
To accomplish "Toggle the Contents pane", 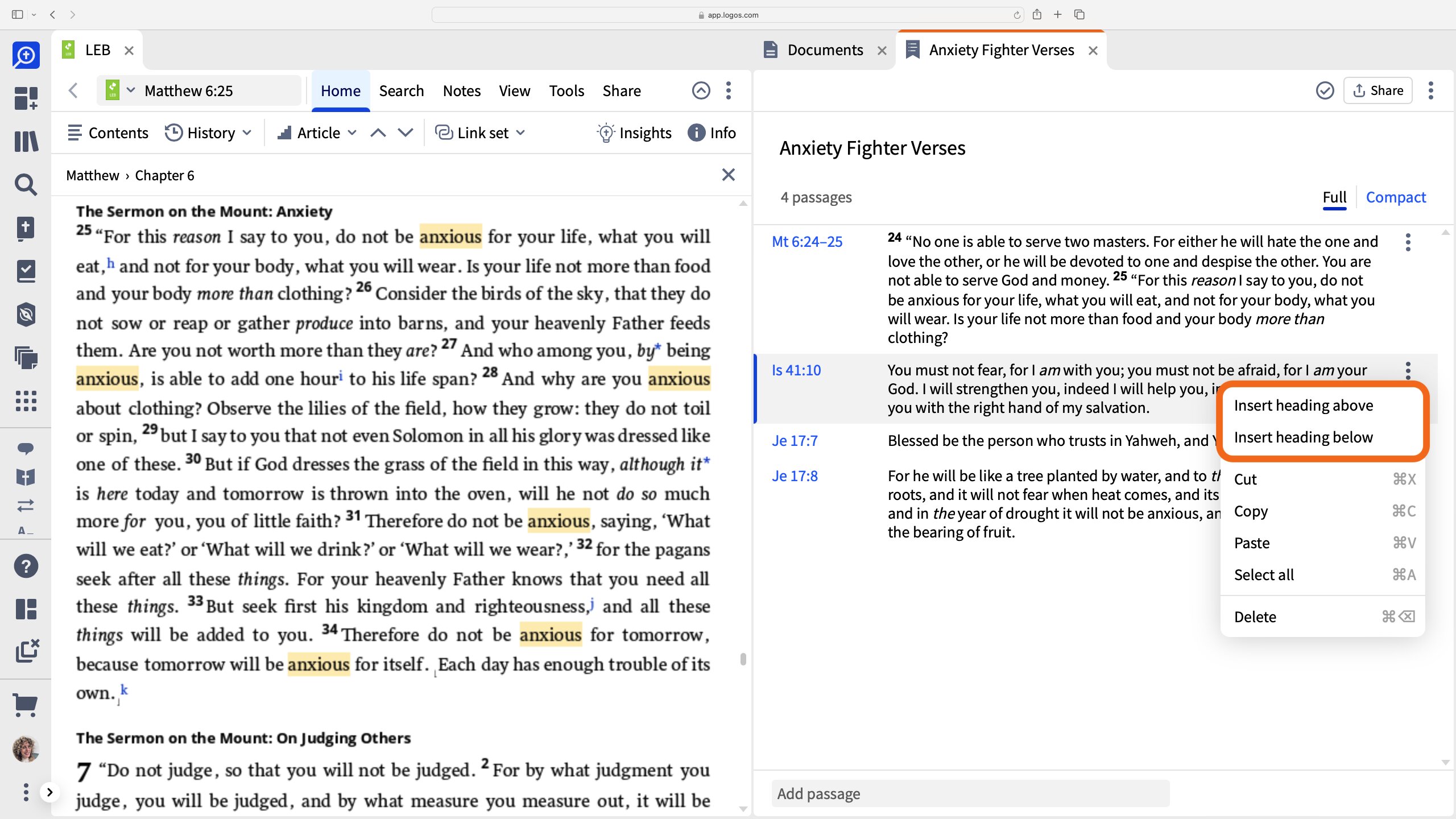I will 107,133.
